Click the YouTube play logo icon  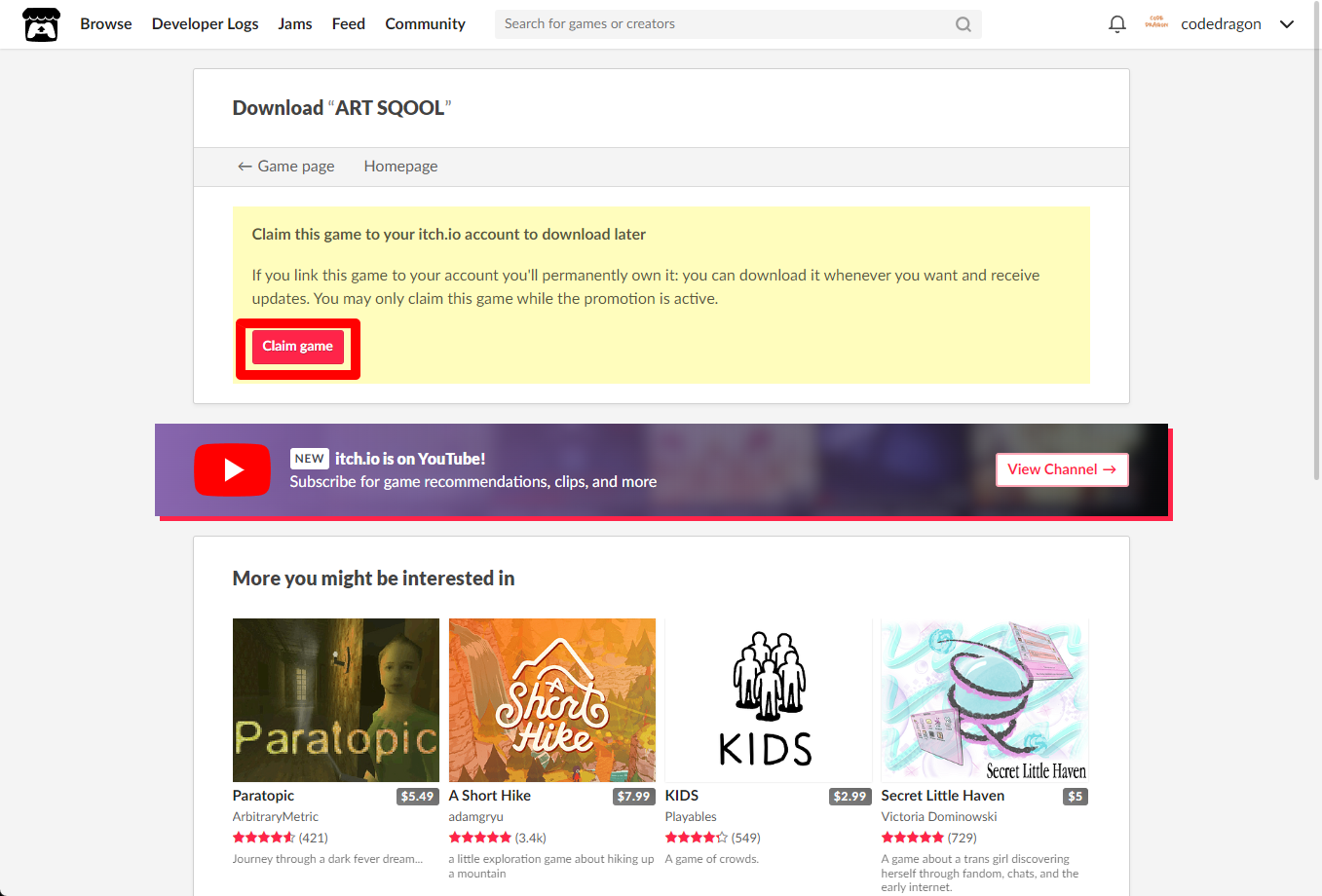click(233, 469)
